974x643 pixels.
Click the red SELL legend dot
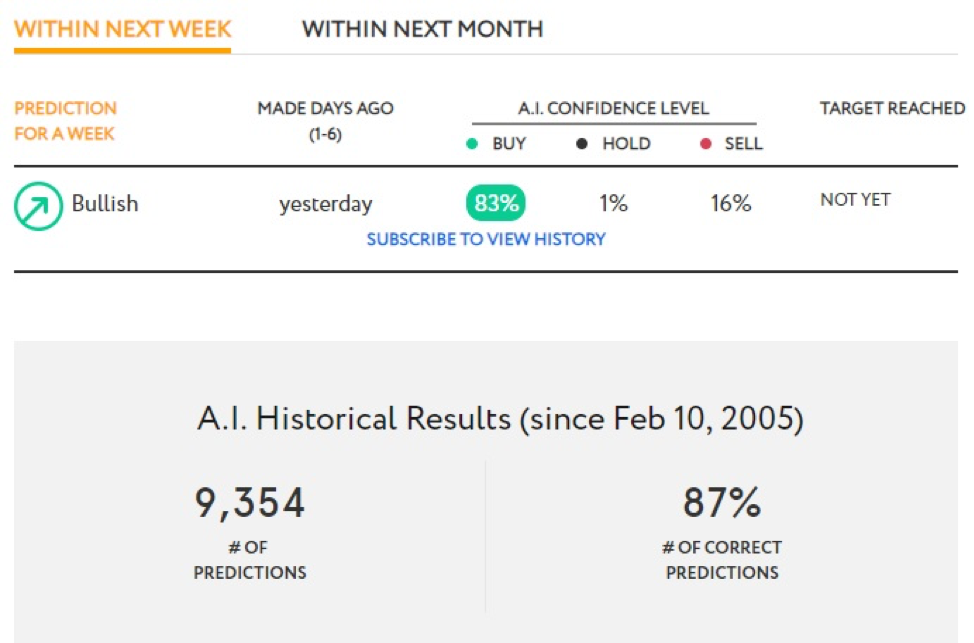pos(706,144)
